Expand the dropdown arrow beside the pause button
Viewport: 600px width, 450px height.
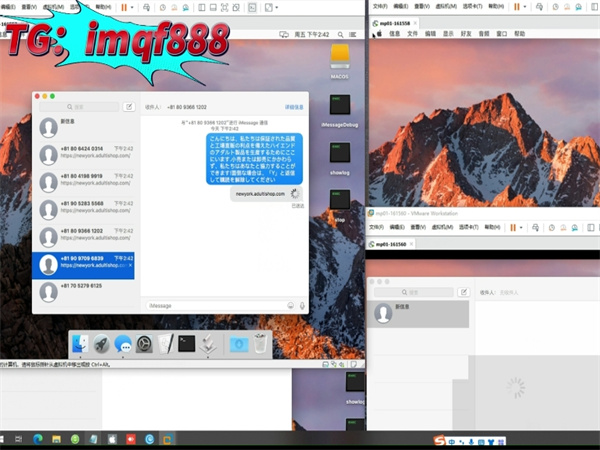tap(135, 7)
